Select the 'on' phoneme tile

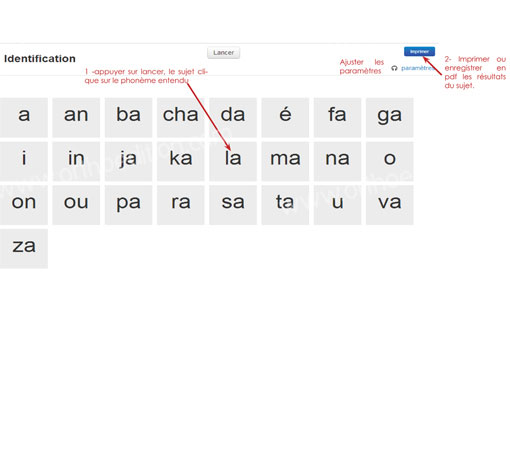(24, 205)
